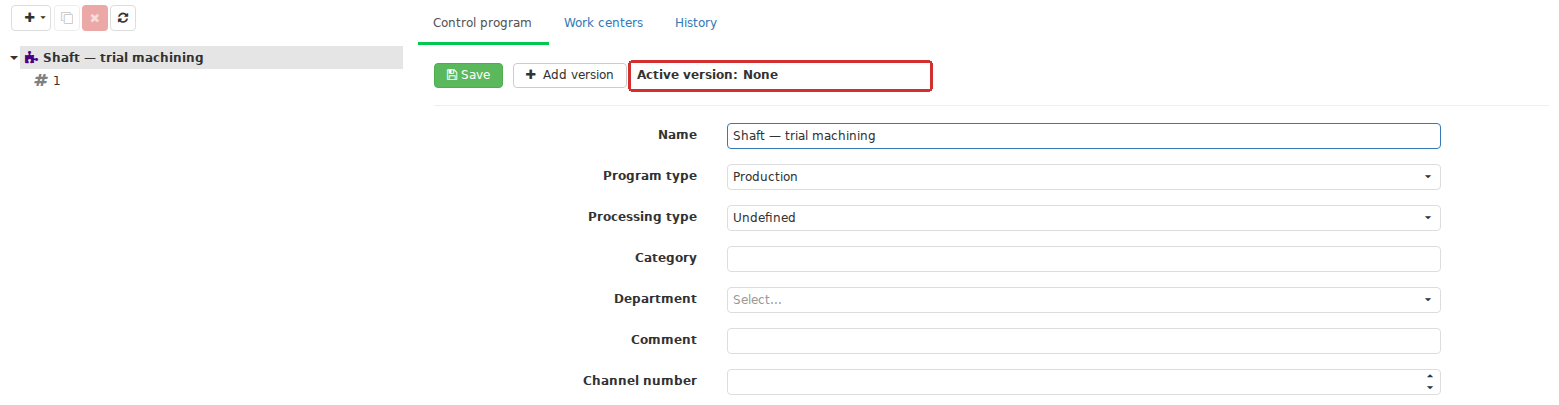Click the green Save button
Screen dimensions: 1559x405
(x=468, y=75)
